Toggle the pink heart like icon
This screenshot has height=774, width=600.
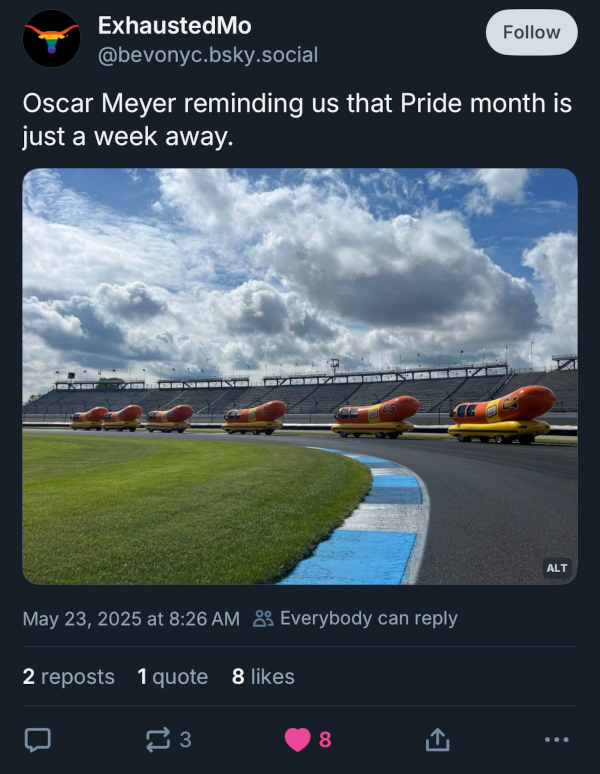[x=297, y=739]
